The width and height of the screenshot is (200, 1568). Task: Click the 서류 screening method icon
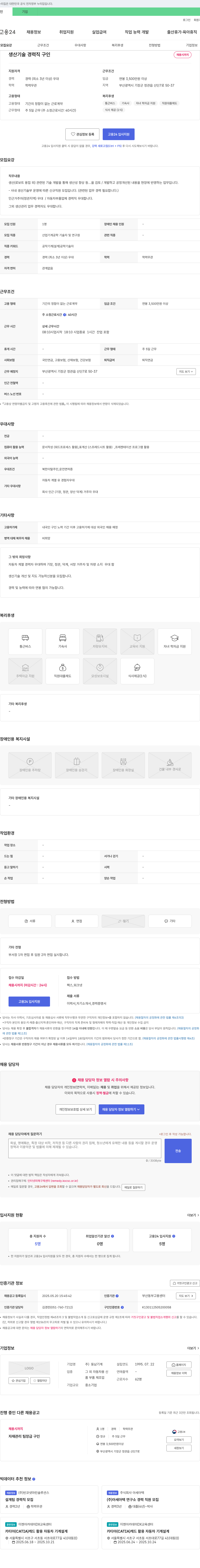(30, 921)
